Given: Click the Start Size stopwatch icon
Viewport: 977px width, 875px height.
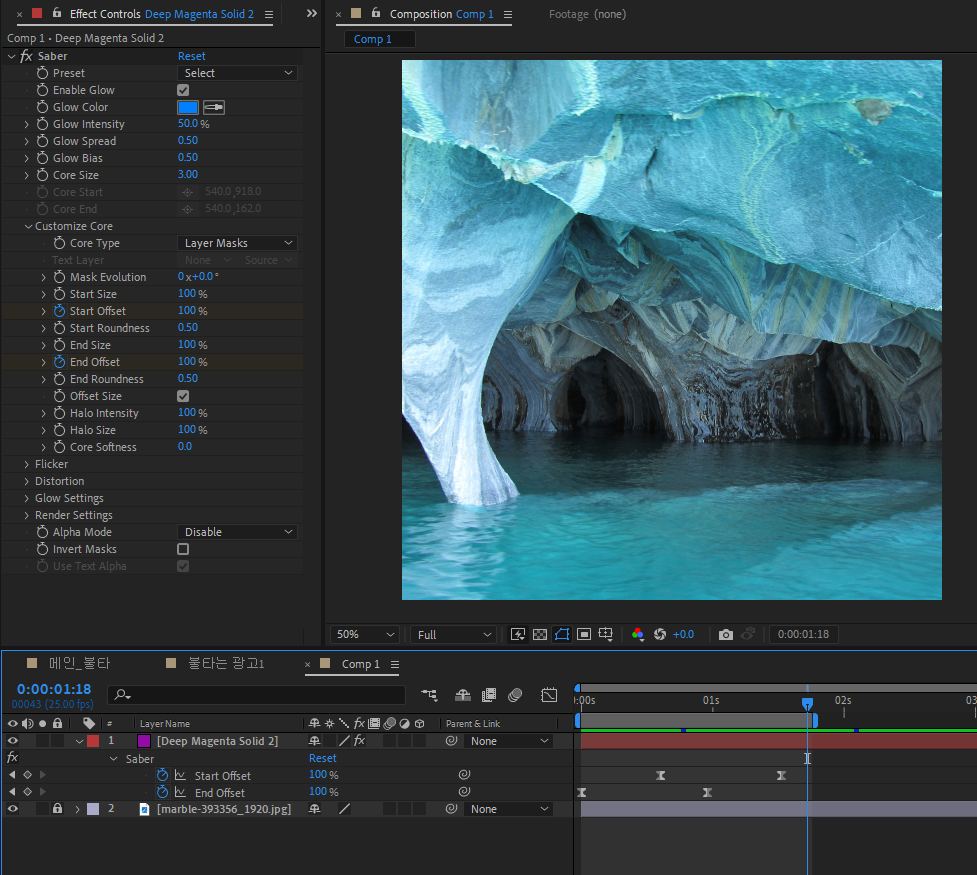Looking at the screenshot, I should (59, 294).
